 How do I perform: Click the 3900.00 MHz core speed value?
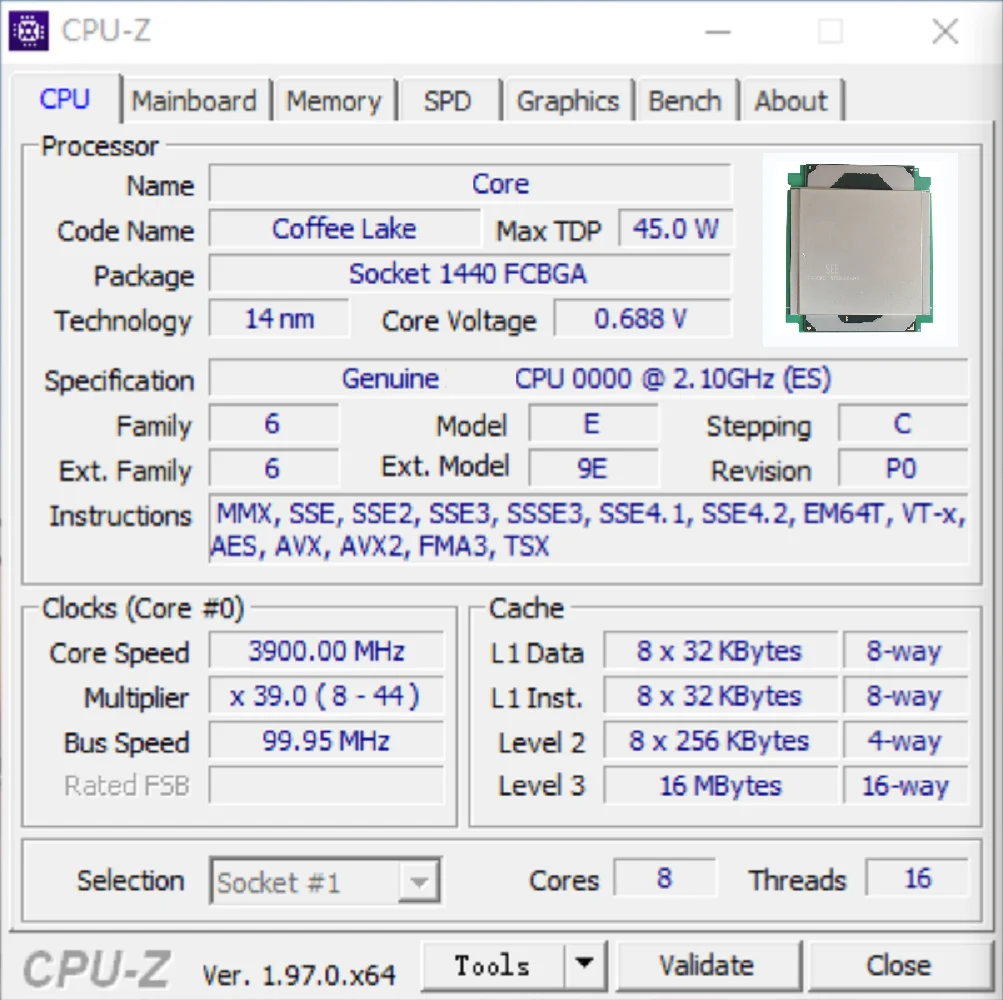point(326,651)
